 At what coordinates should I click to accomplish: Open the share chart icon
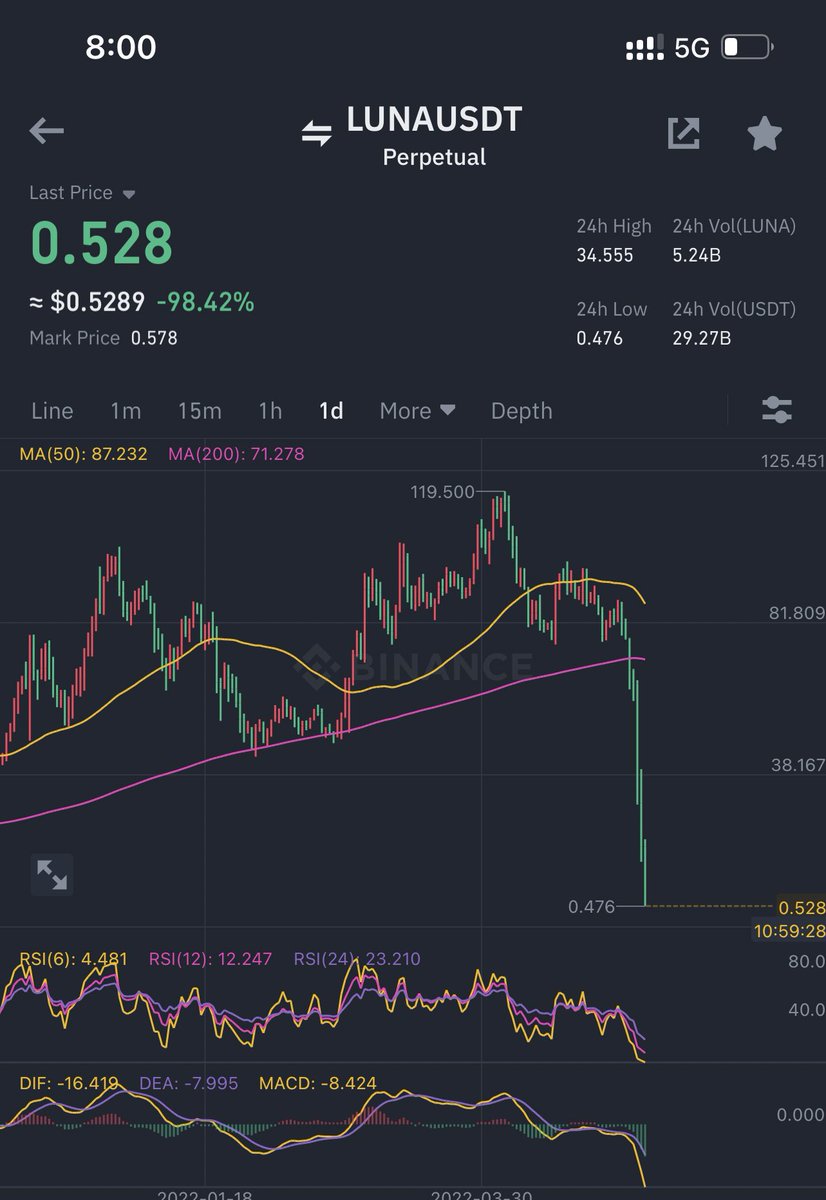[x=684, y=133]
